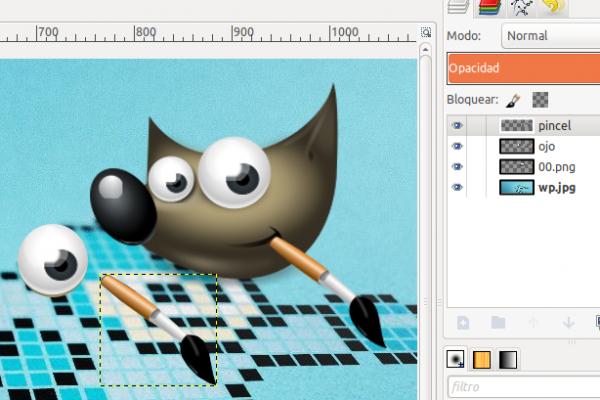
Task: Hide the pincel layer
Action: coord(457,126)
